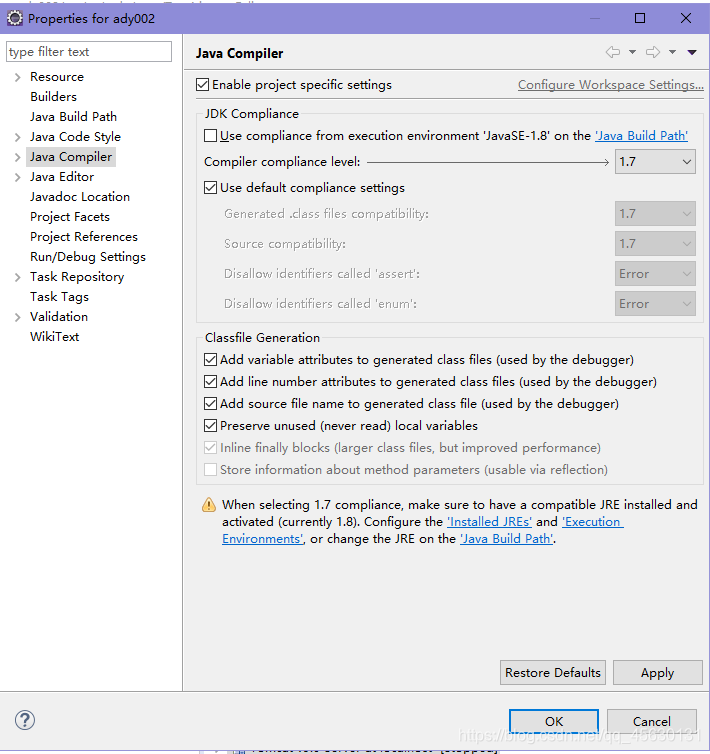Image resolution: width=710 pixels, height=754 pixels.
Task: Toggle Add source file name checkbox
Action: pyautogui.click(x=210, y=403)
